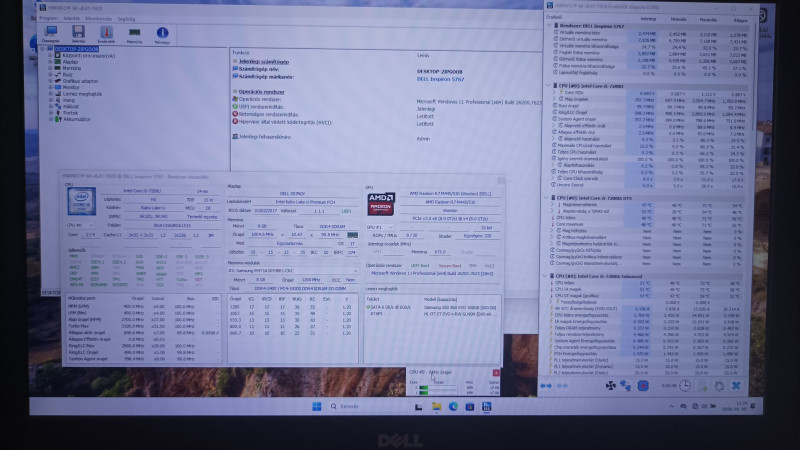Click the blue X close sensors icon
The width and height of the screenshot is (800, 450).
736,386
